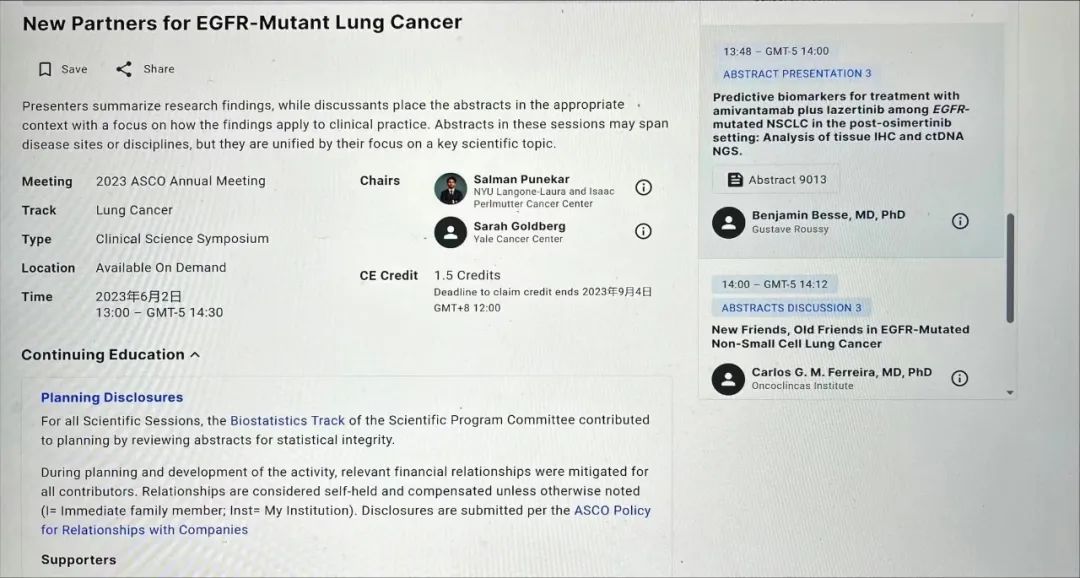Open the Abstract 9013 document button

click(776, 180)
